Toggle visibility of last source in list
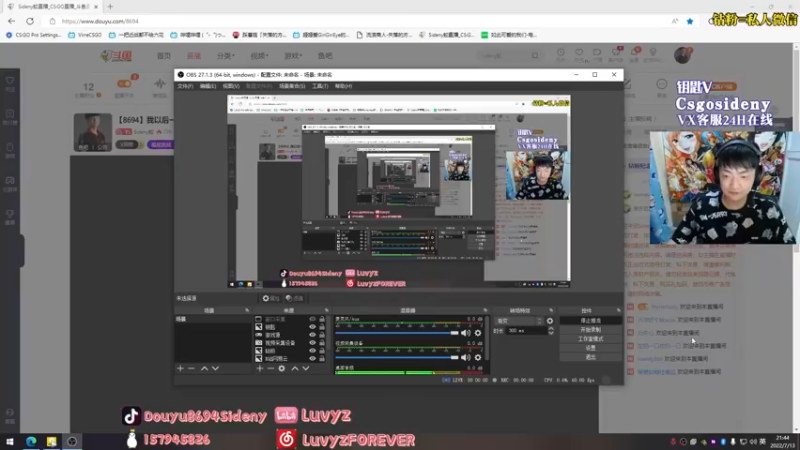 click(312, 359)
